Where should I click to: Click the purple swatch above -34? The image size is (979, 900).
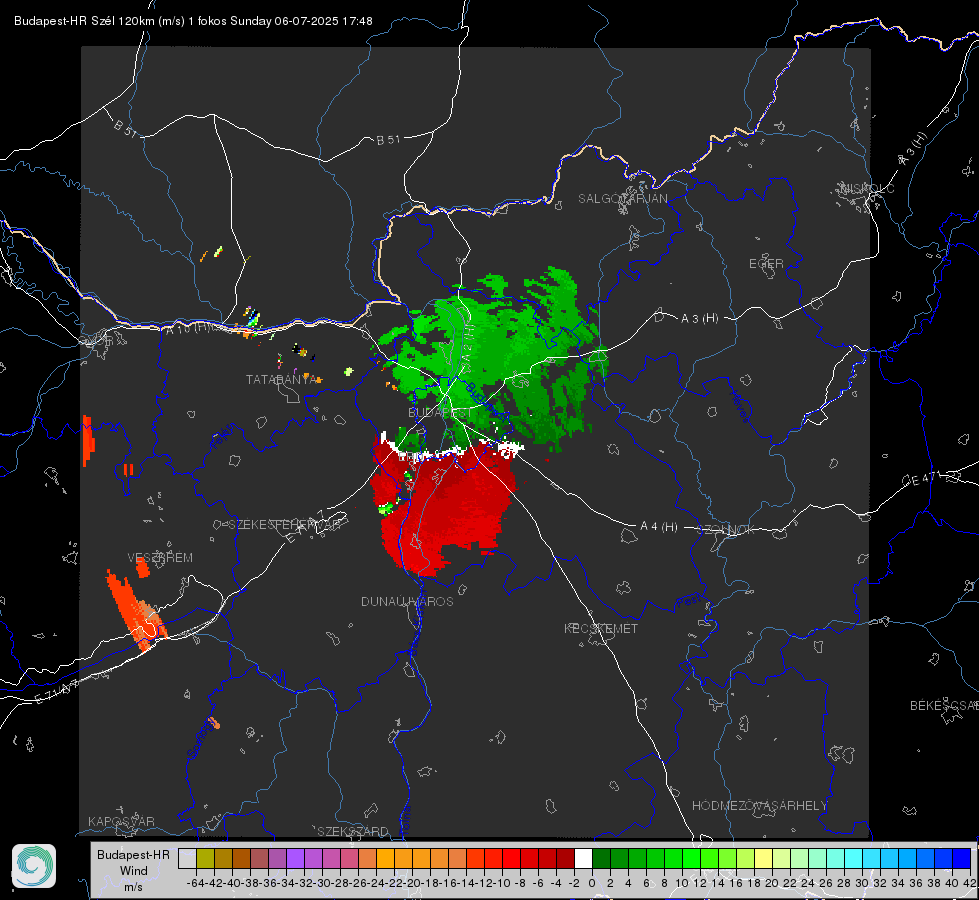[x=295, y=858]
